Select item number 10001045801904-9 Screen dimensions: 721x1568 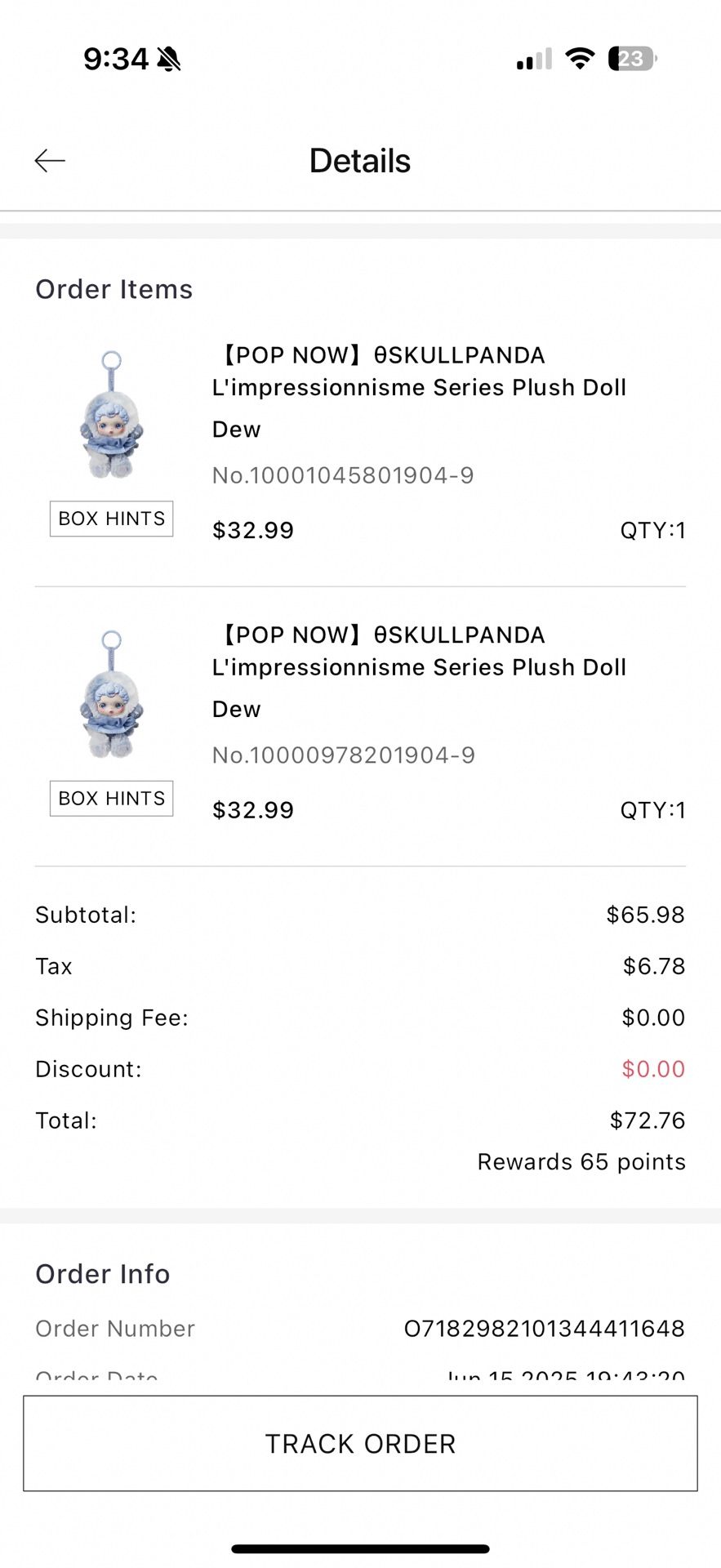[x=343, y=475]
